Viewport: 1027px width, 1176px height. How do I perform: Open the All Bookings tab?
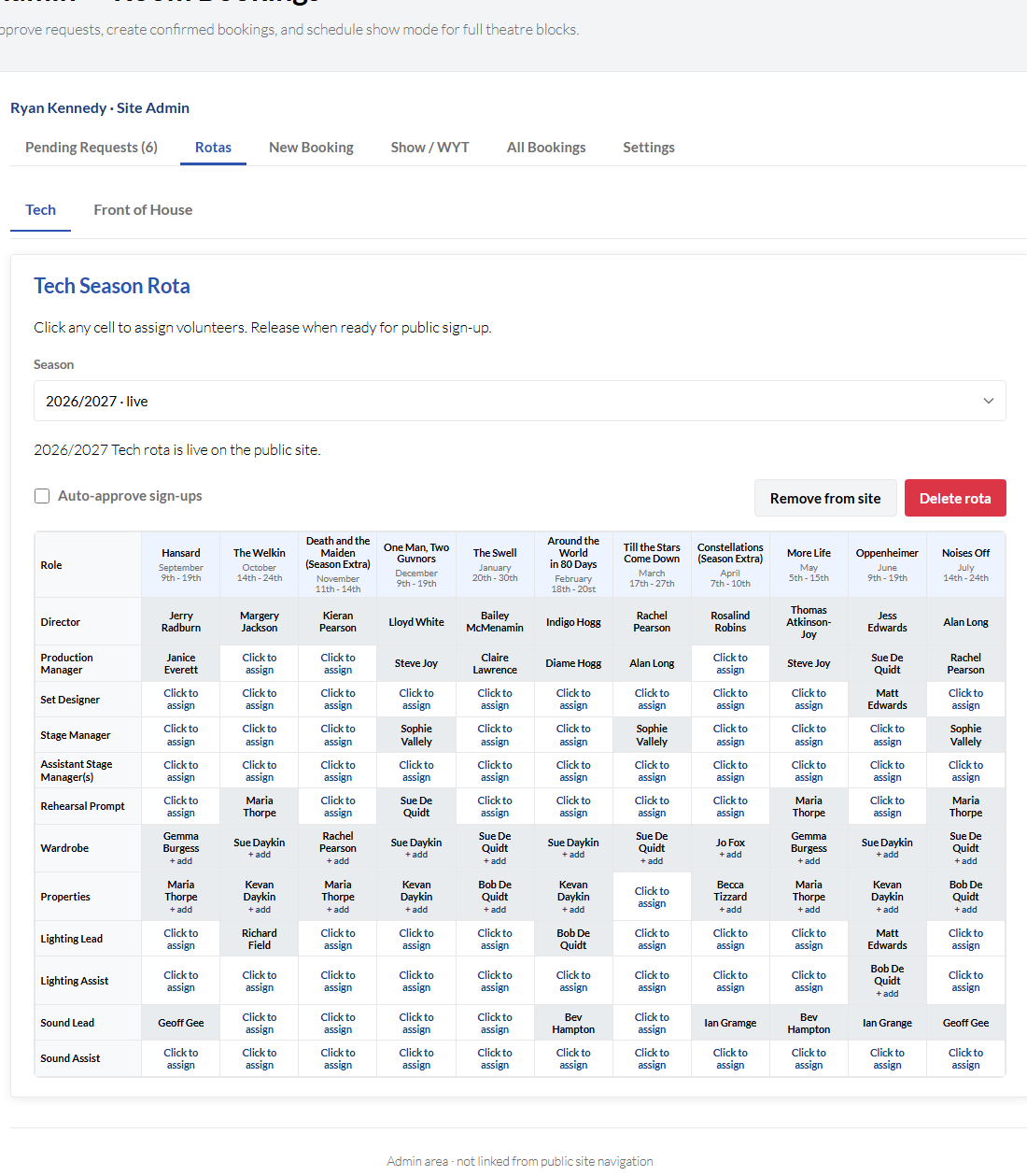click(x=546, y=148)
